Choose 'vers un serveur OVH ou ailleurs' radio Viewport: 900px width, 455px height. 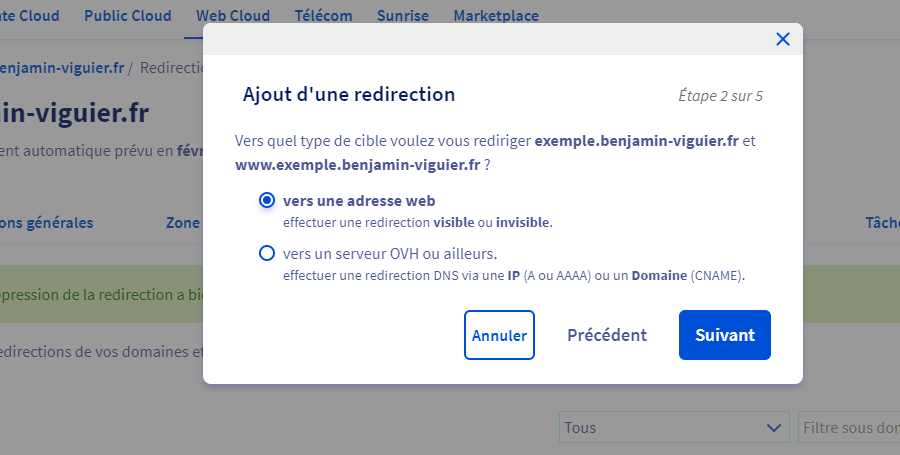click(267, 253)
